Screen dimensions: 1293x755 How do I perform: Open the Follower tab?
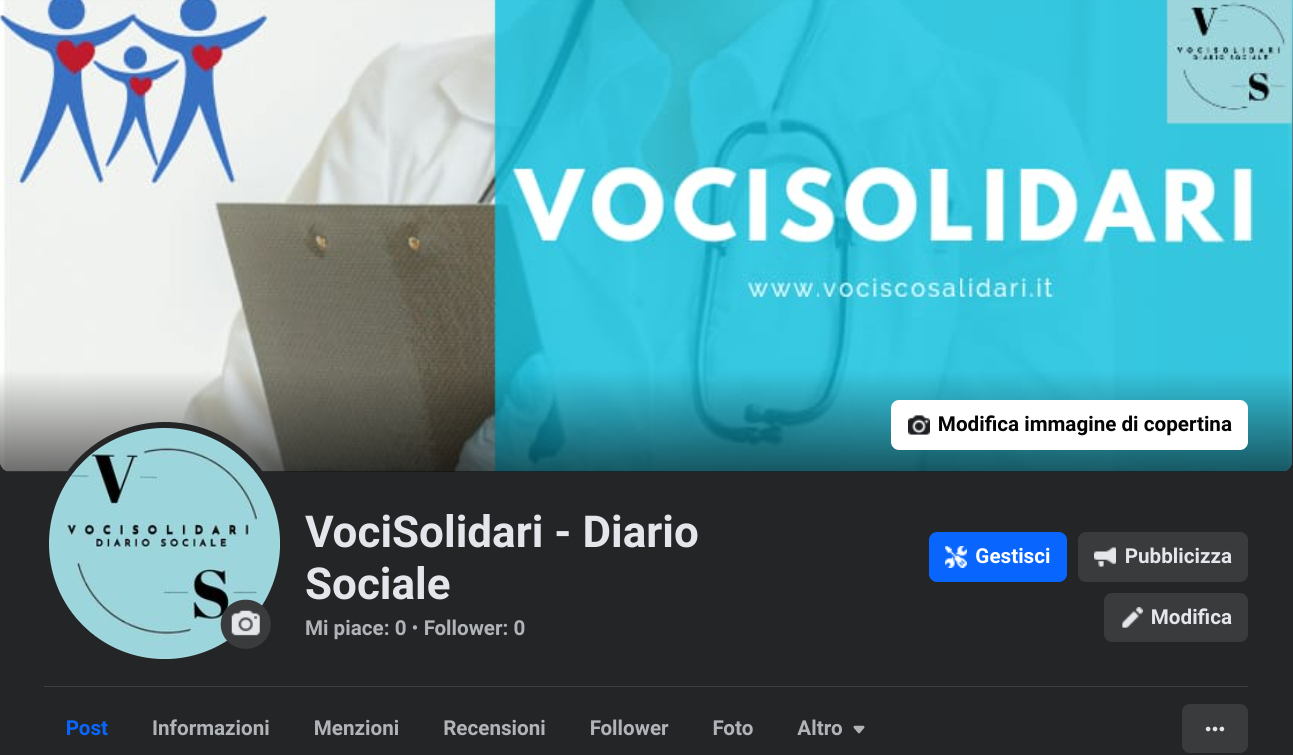coord(629,728)
